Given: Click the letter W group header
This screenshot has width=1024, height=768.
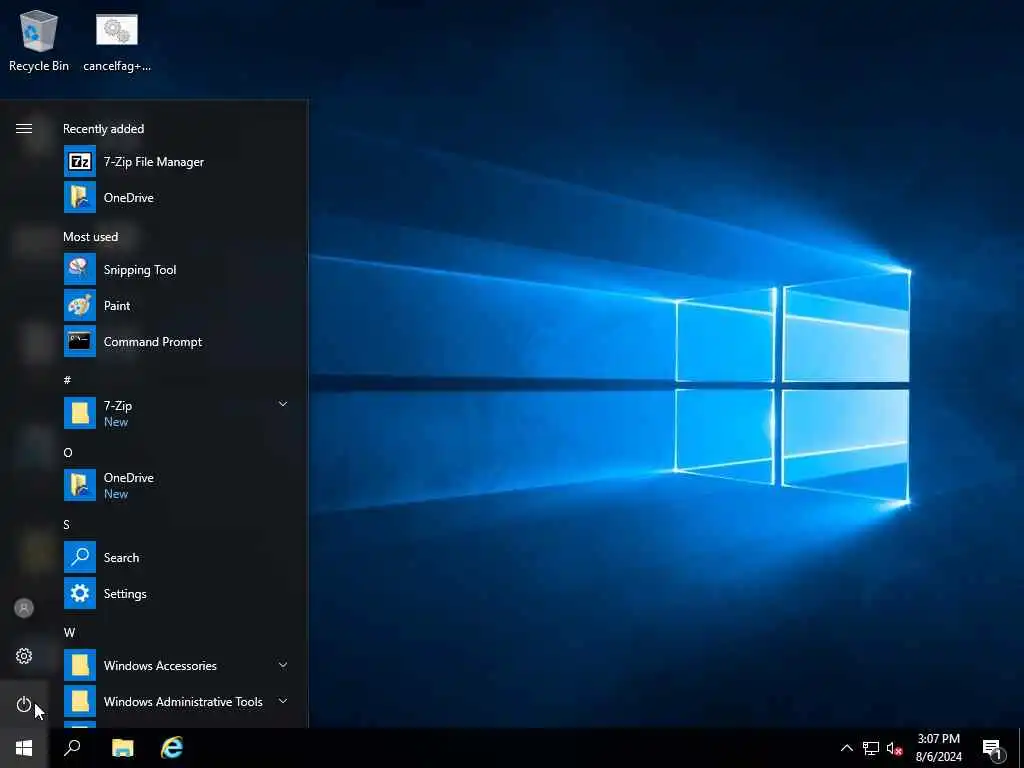Looking at the screenshot, I should tap(69, 632).
